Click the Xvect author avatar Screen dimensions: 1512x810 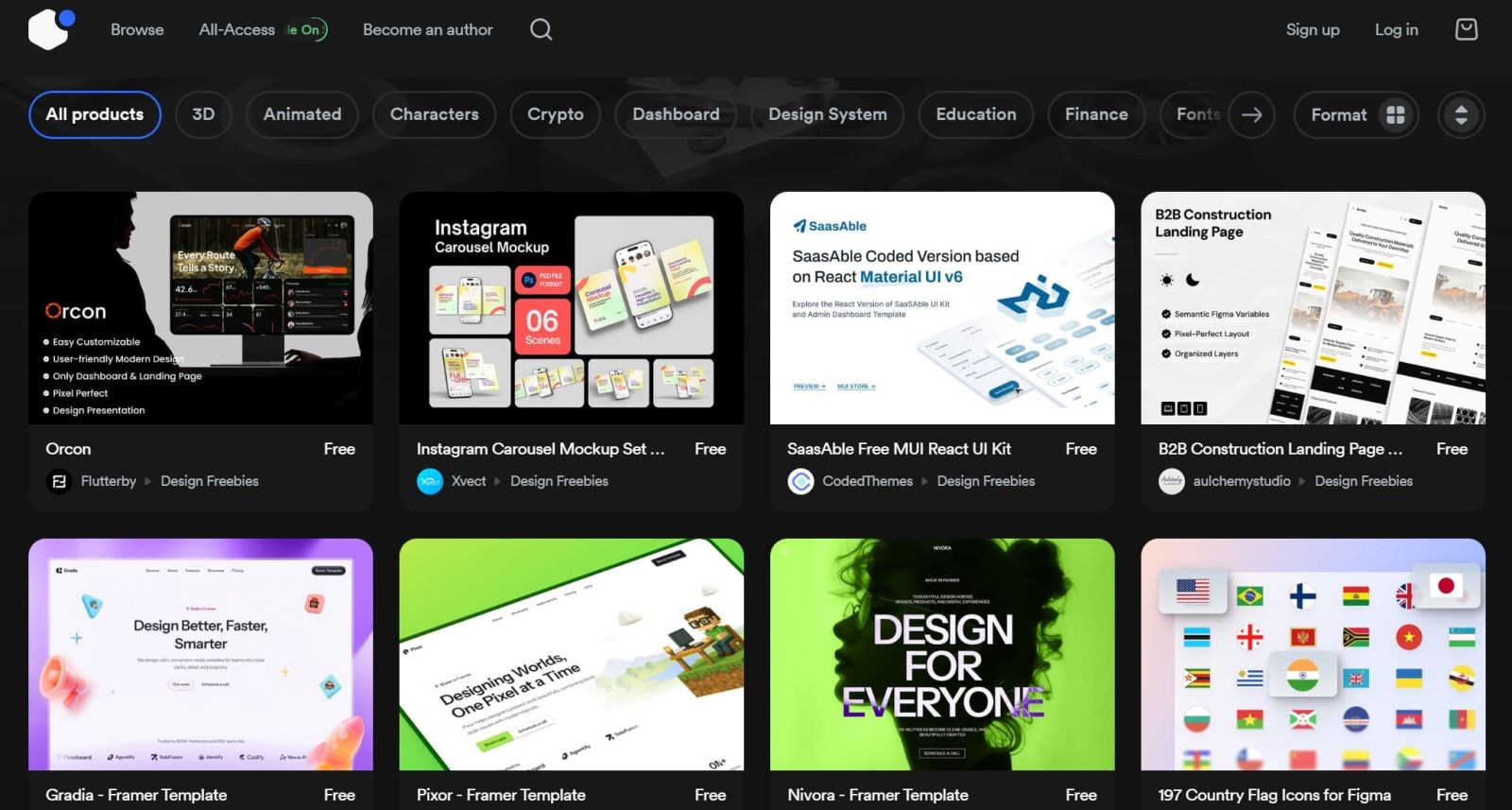pos(430,481)
